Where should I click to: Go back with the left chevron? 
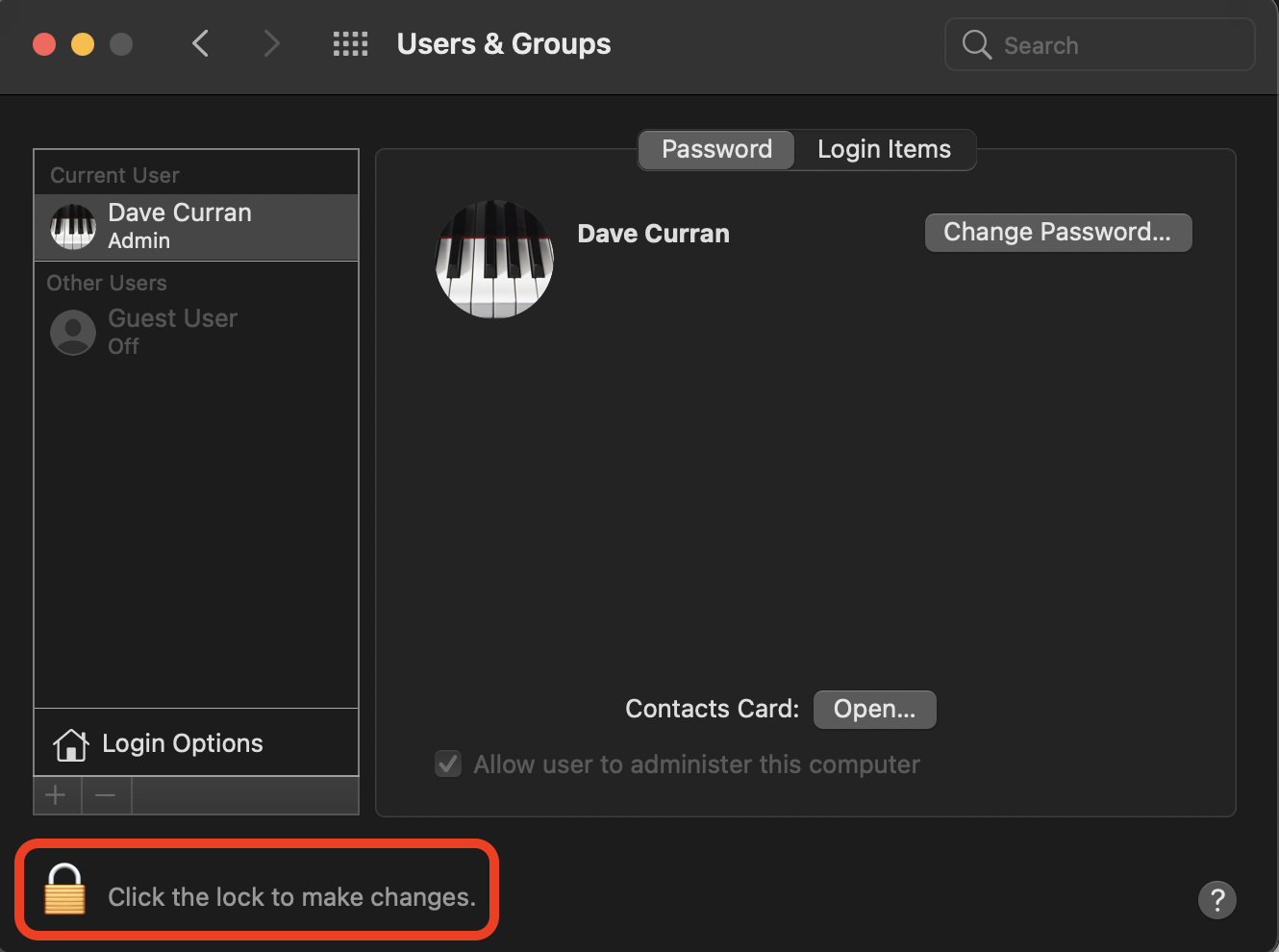point(201,43)
